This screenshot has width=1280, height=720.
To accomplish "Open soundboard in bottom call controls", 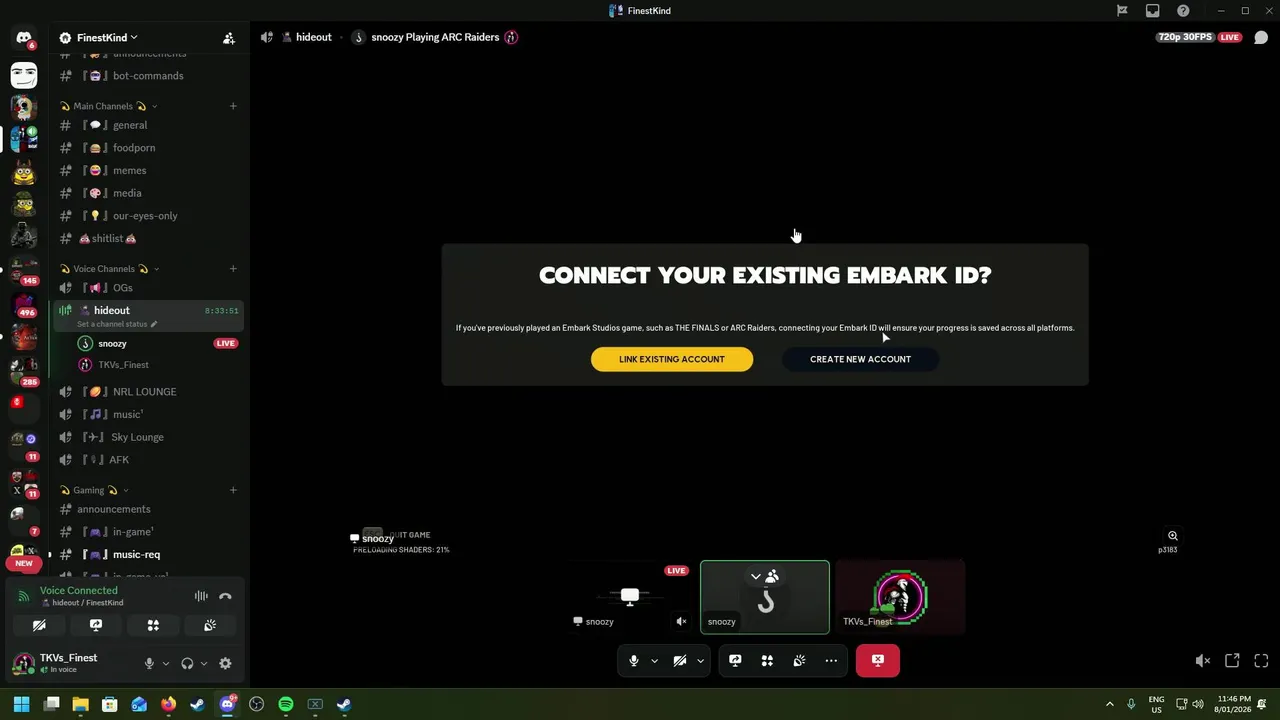I will [799, 660].
